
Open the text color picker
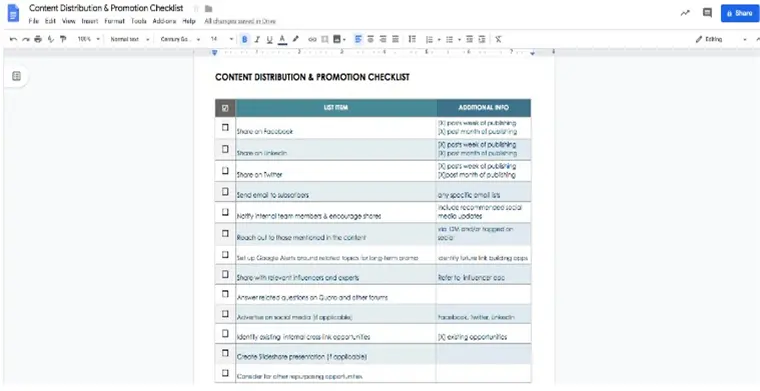[282, 39]
